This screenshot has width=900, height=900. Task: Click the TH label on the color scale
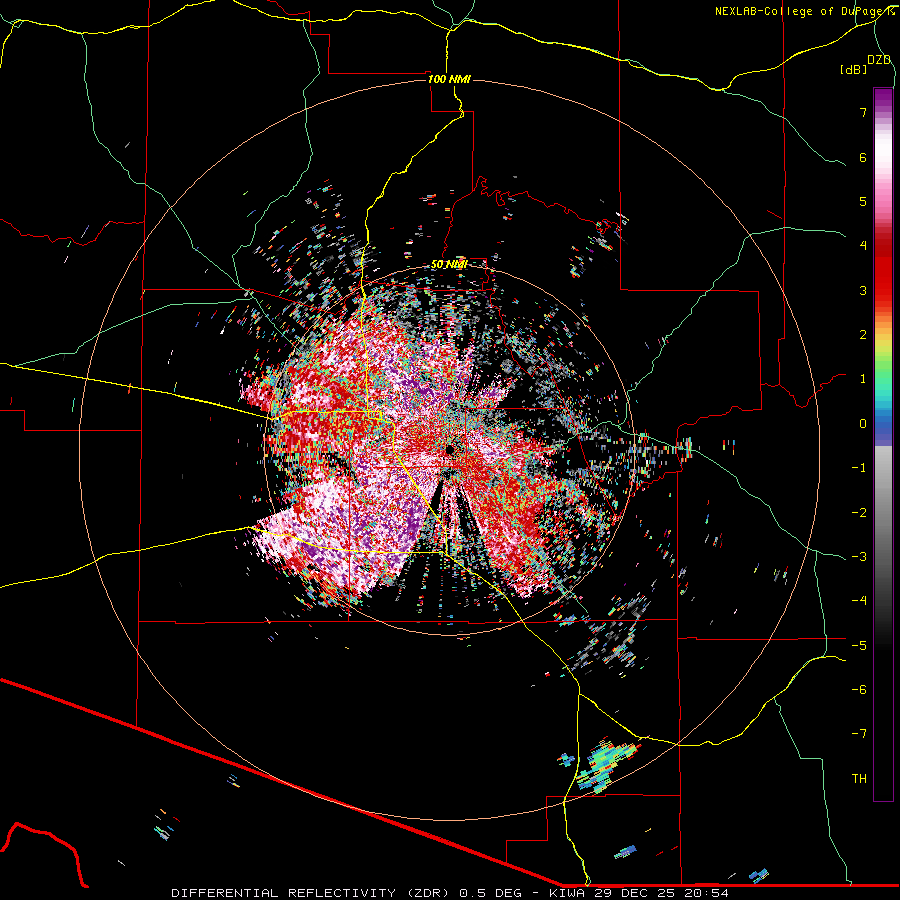[x=859, y=779]
